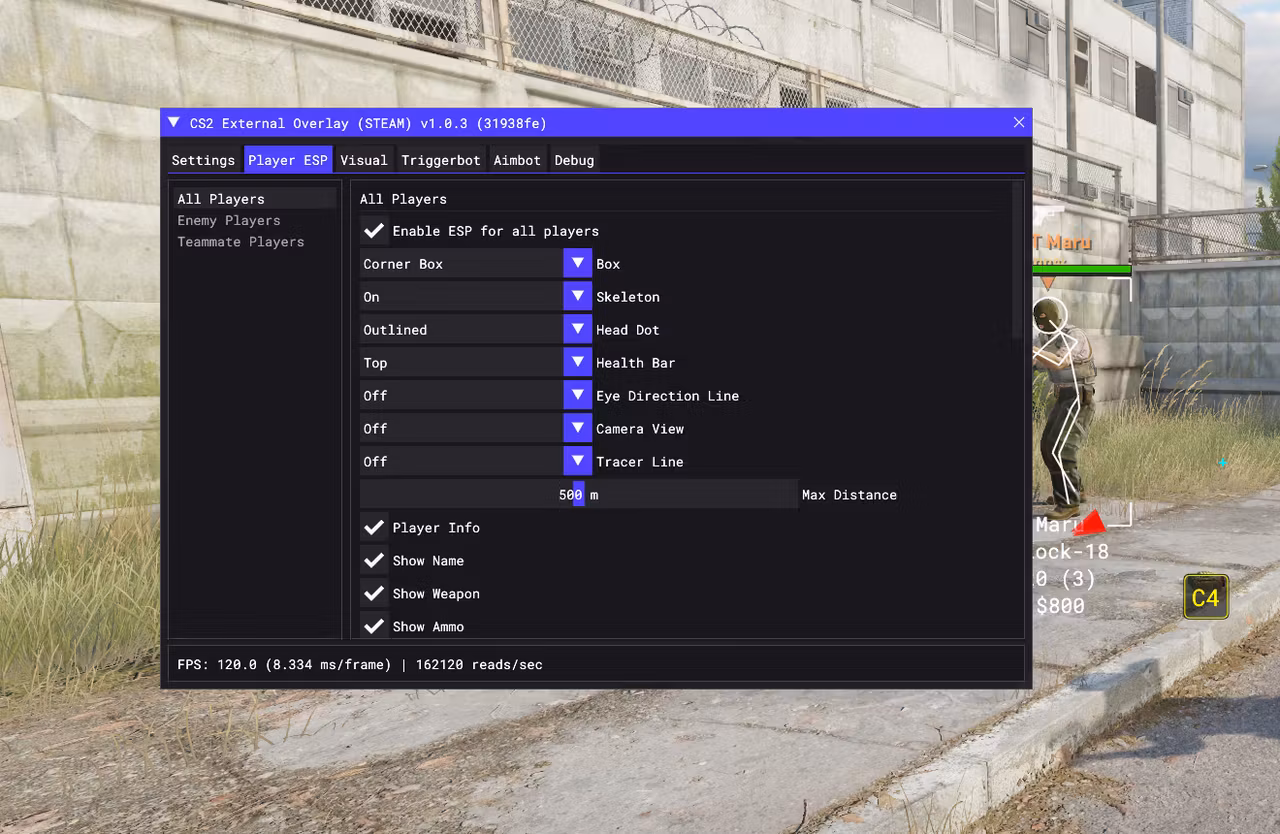Select All Players in the sidebar list

click(255, 199)
